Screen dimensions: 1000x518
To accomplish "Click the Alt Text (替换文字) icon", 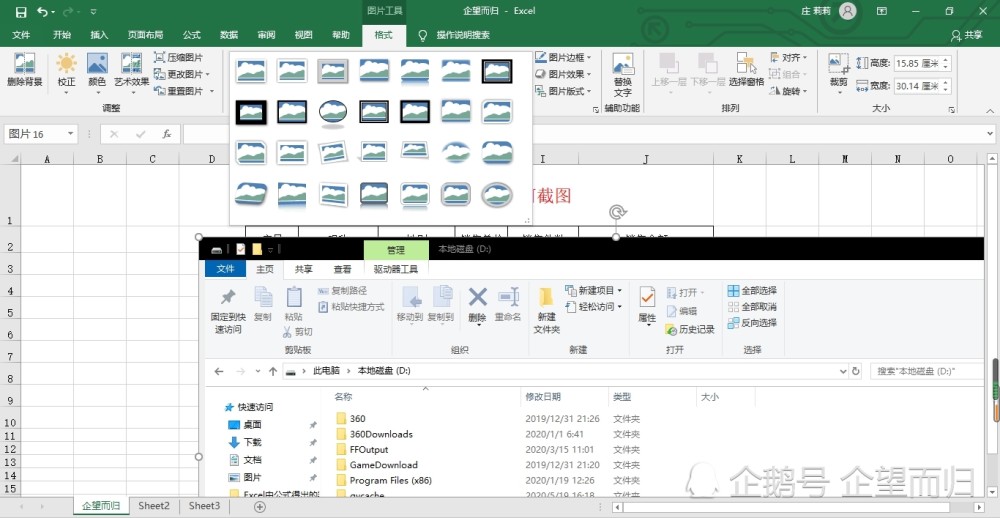I will [622, 74].
